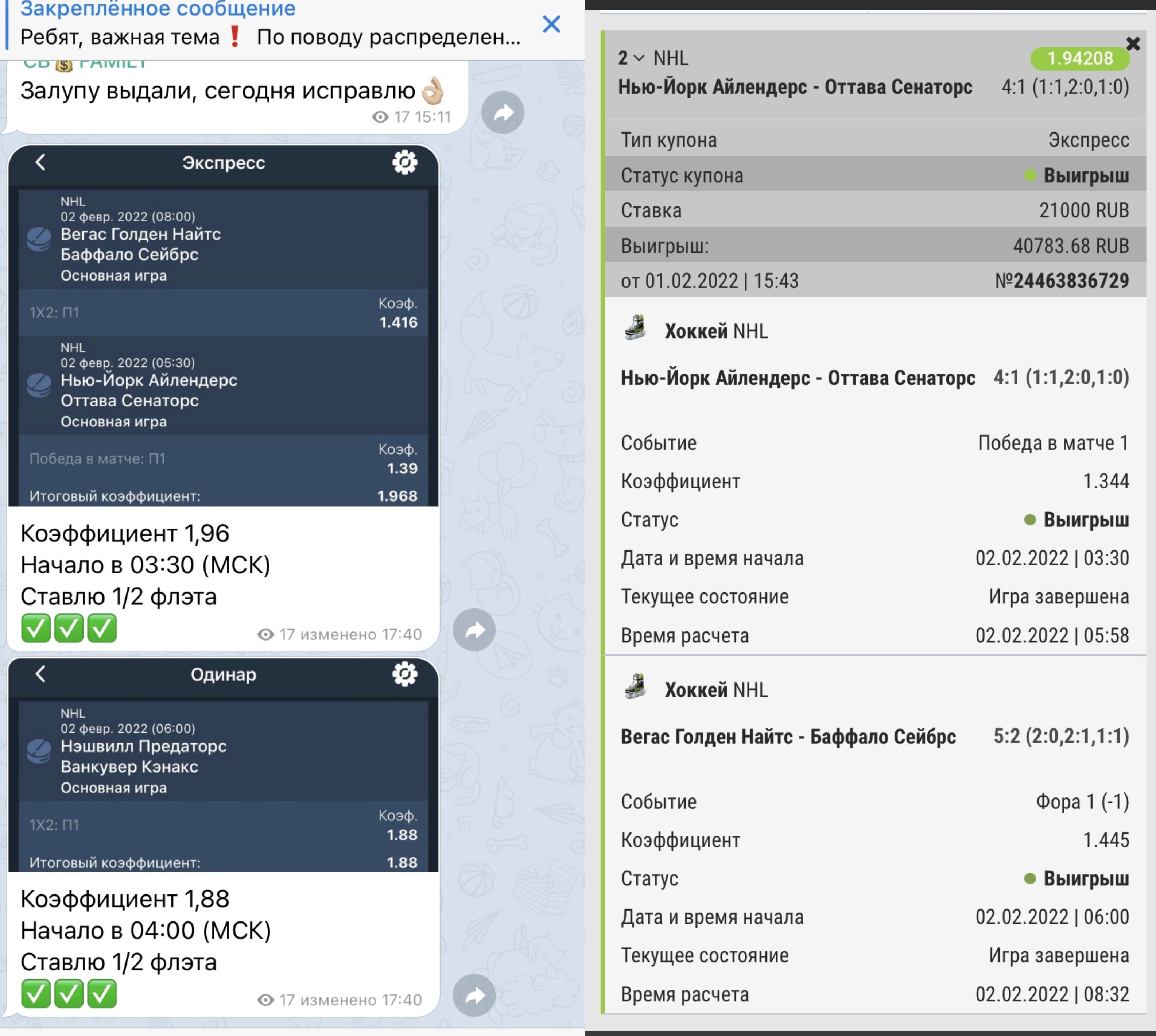Click hockey puck icon for Нэшвилл Предаторс
The height and width of the screenshot is (1036, 1156).
pos(39,752)
